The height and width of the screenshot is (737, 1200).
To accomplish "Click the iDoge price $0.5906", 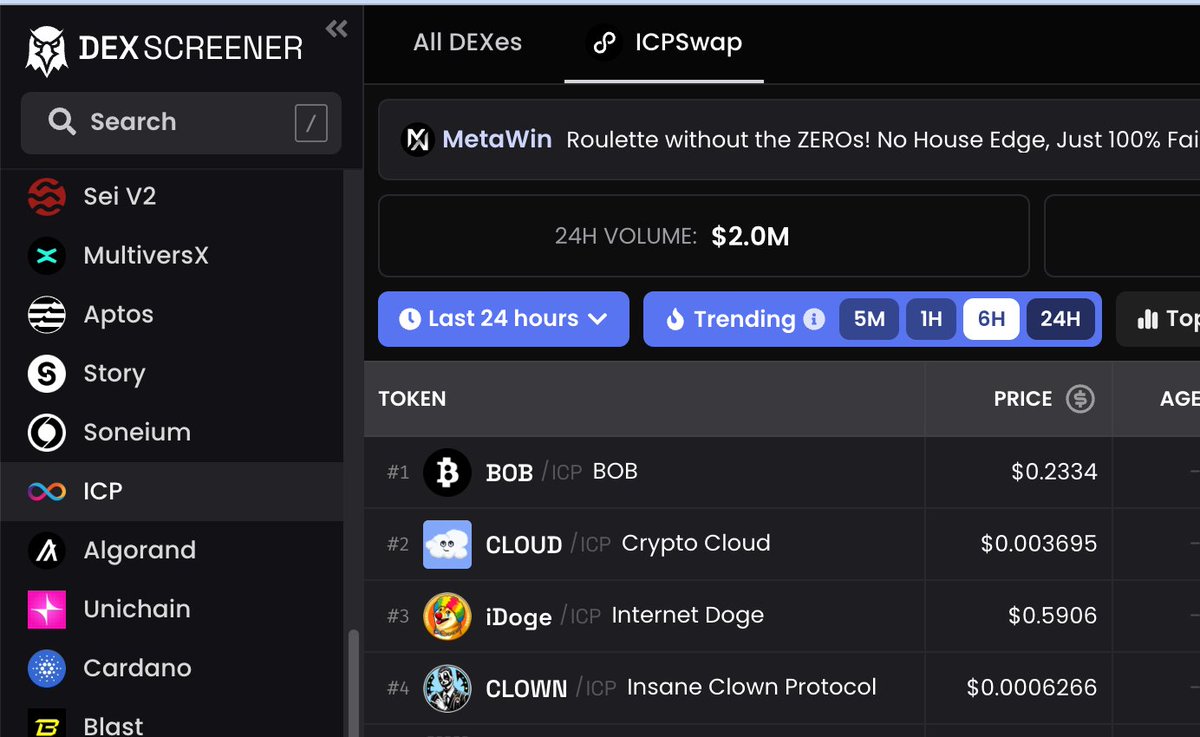I will pos(1053,616).
